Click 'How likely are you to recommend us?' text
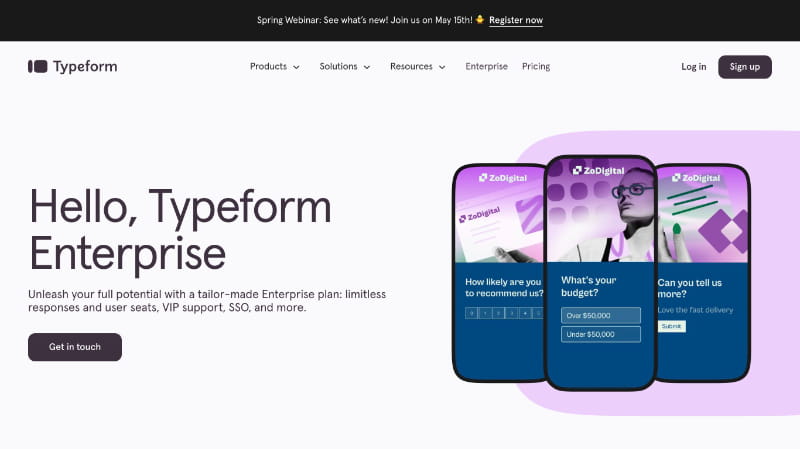 504,287
